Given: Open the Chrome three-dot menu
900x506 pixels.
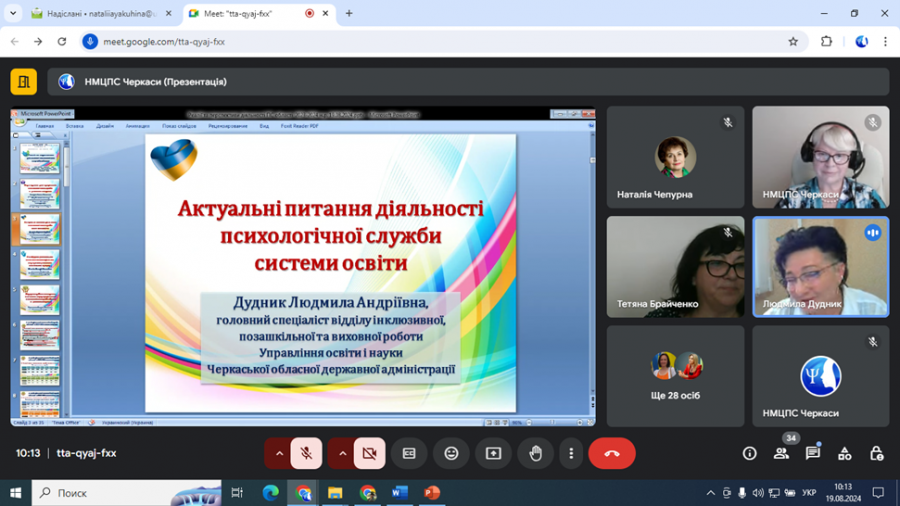Looking at the screenshot, I should point(885,41).
